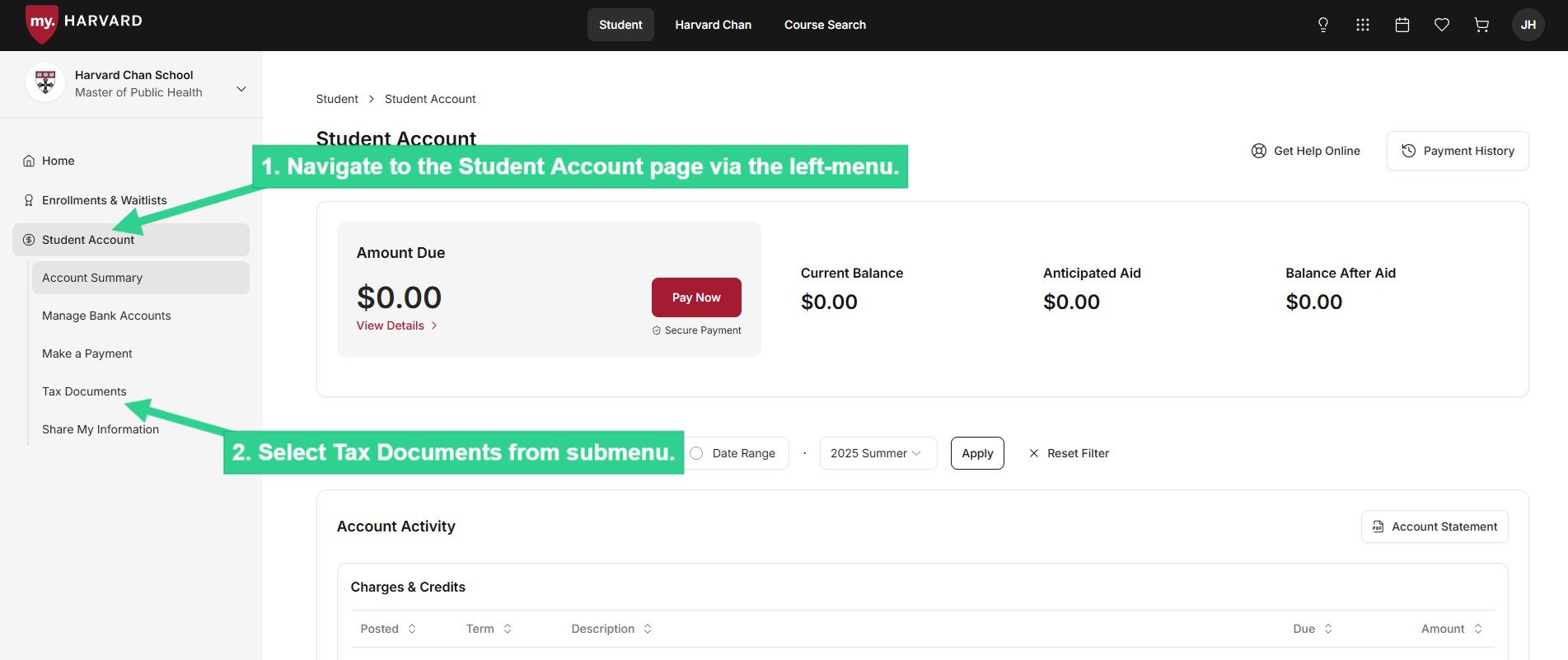
Task: Sort by Term column arrows
Action: click(508, 629)
